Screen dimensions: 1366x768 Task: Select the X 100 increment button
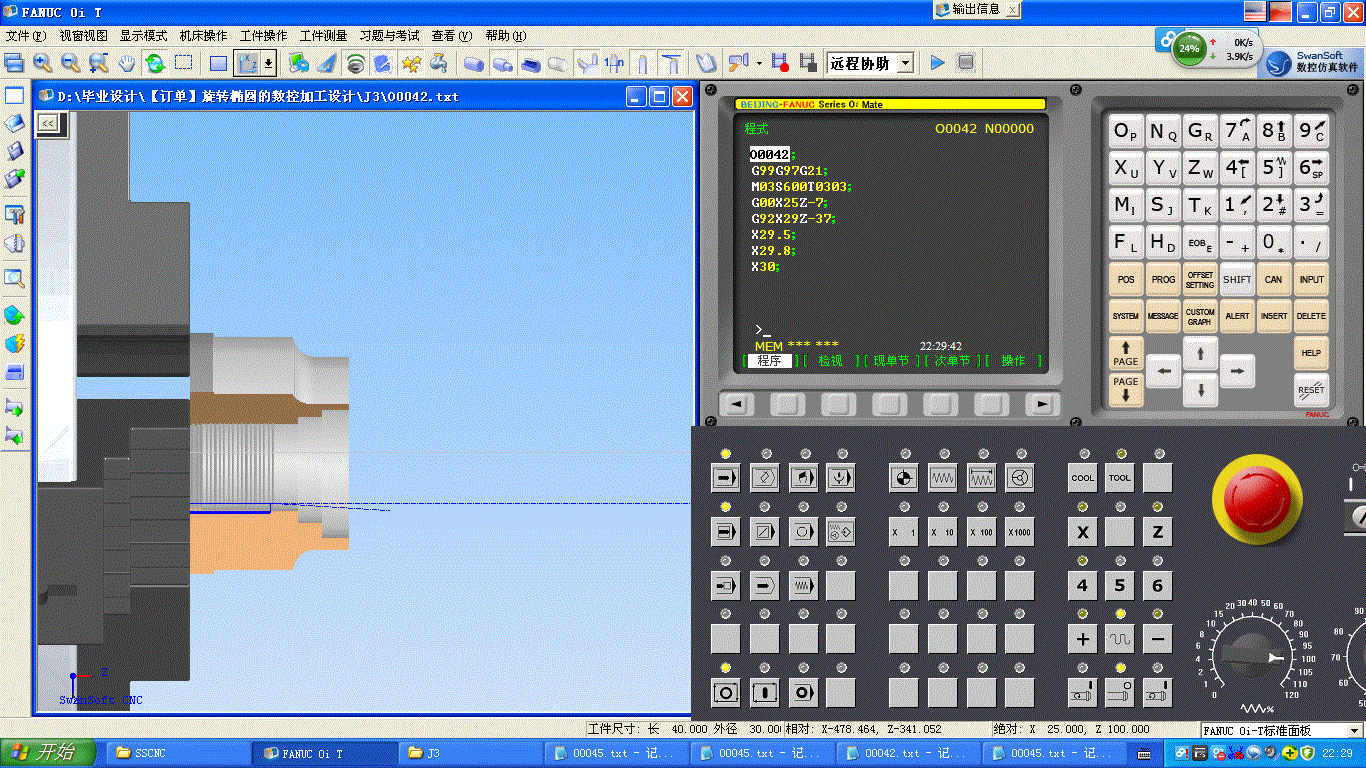[981, 532]
